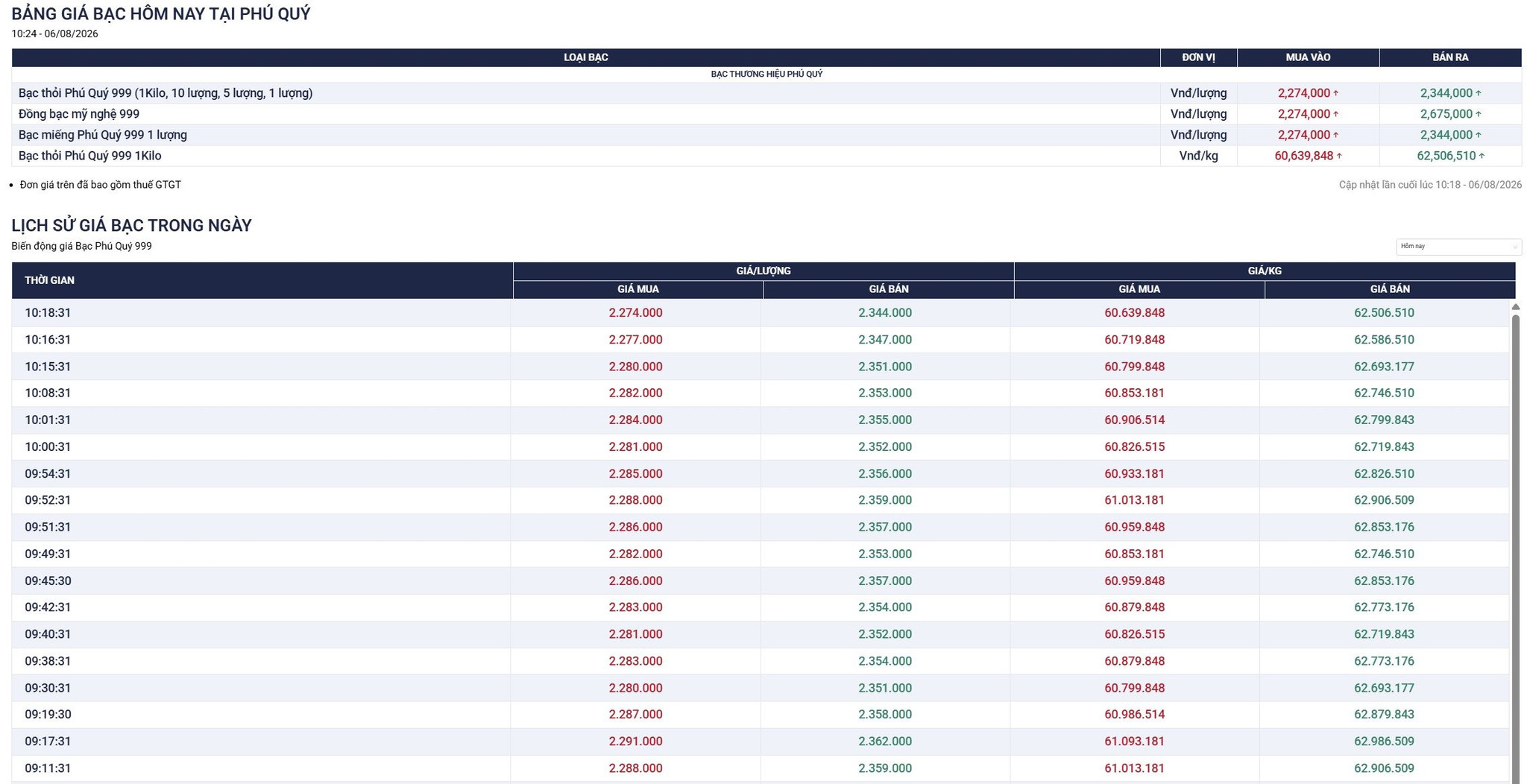Open the "Hôm nay" date dropdown
Viewport: 1527px width, 784px height.
[1458, 247]
